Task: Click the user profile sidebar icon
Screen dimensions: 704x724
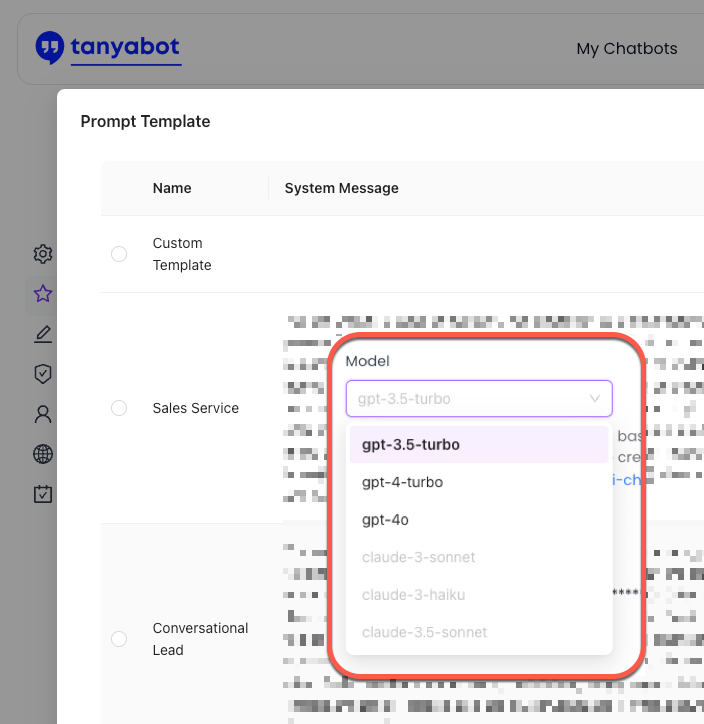Action: coord(42,414)
